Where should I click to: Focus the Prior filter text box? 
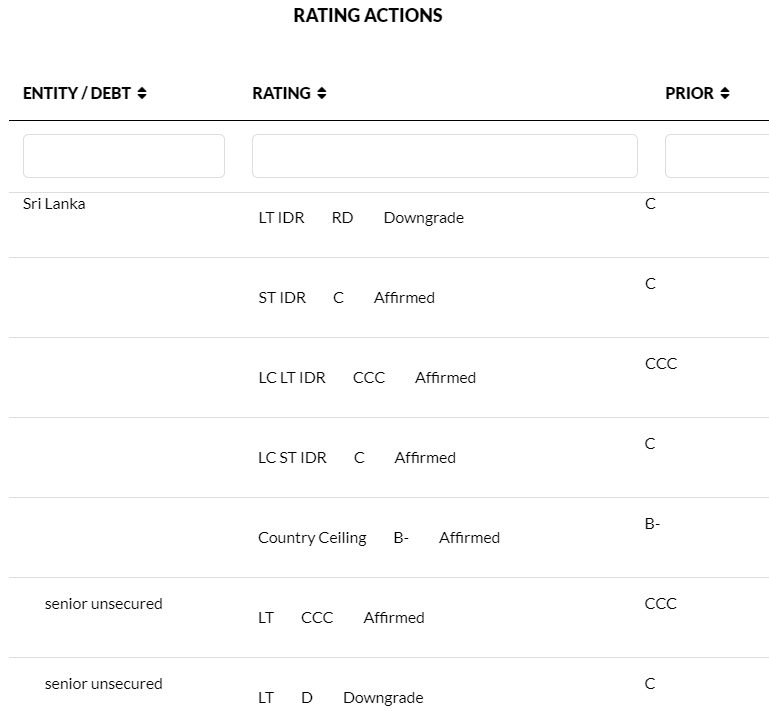pyautogui.click(x=716, y=156)
